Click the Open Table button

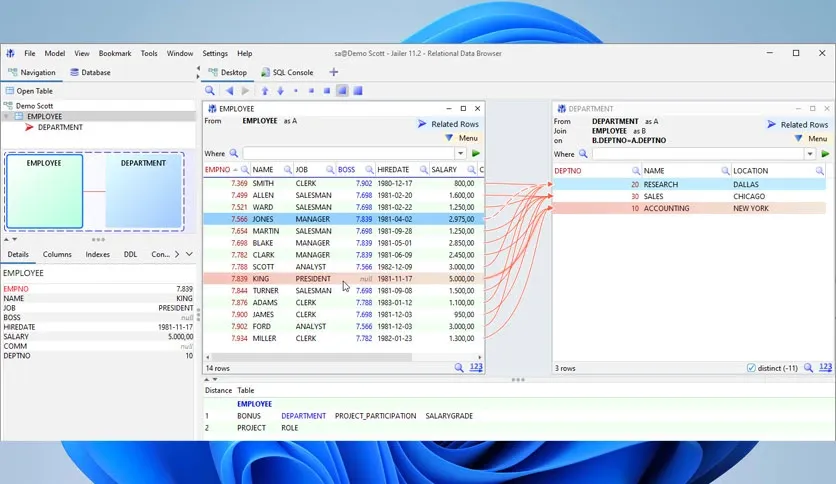[29, 91]
